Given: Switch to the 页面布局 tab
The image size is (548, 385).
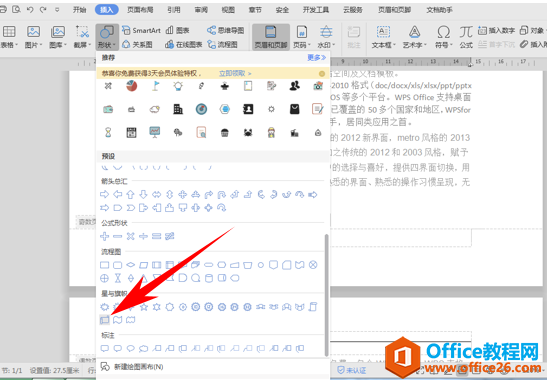Looking at the screenshot, I should [140, 10].
